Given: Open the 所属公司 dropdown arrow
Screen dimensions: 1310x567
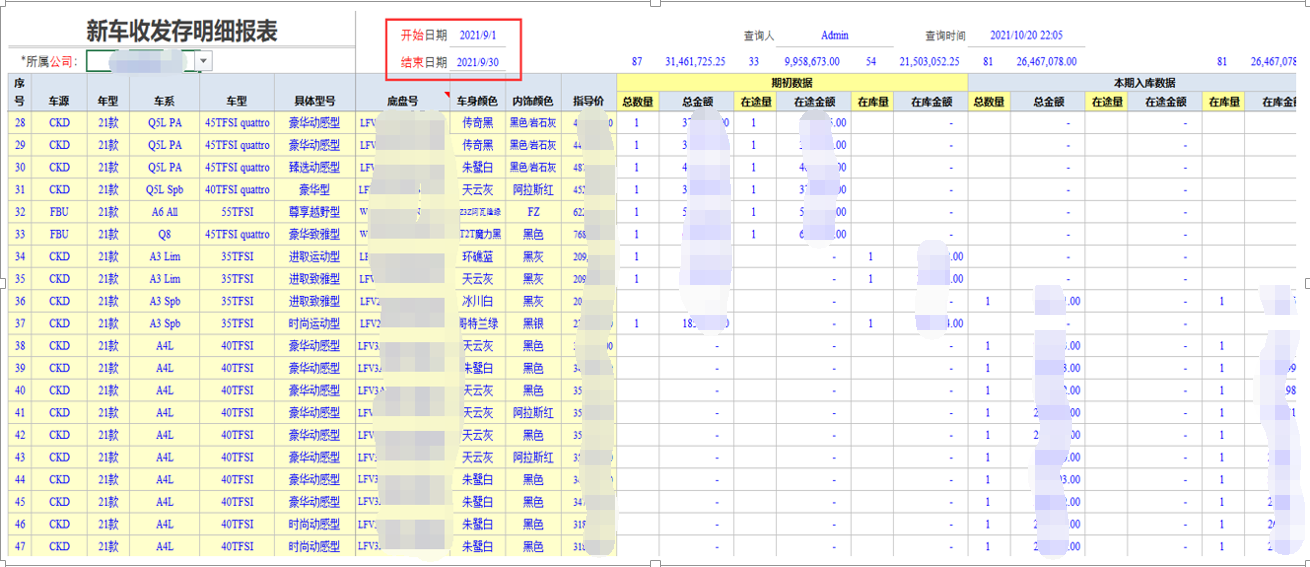Looking at the screenshot, I should coord(204,62).
